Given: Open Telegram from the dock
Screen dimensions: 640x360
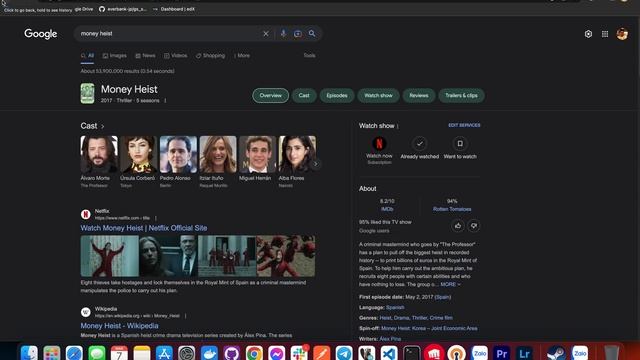Looking at the screenshot, I should tap(344, 353).
